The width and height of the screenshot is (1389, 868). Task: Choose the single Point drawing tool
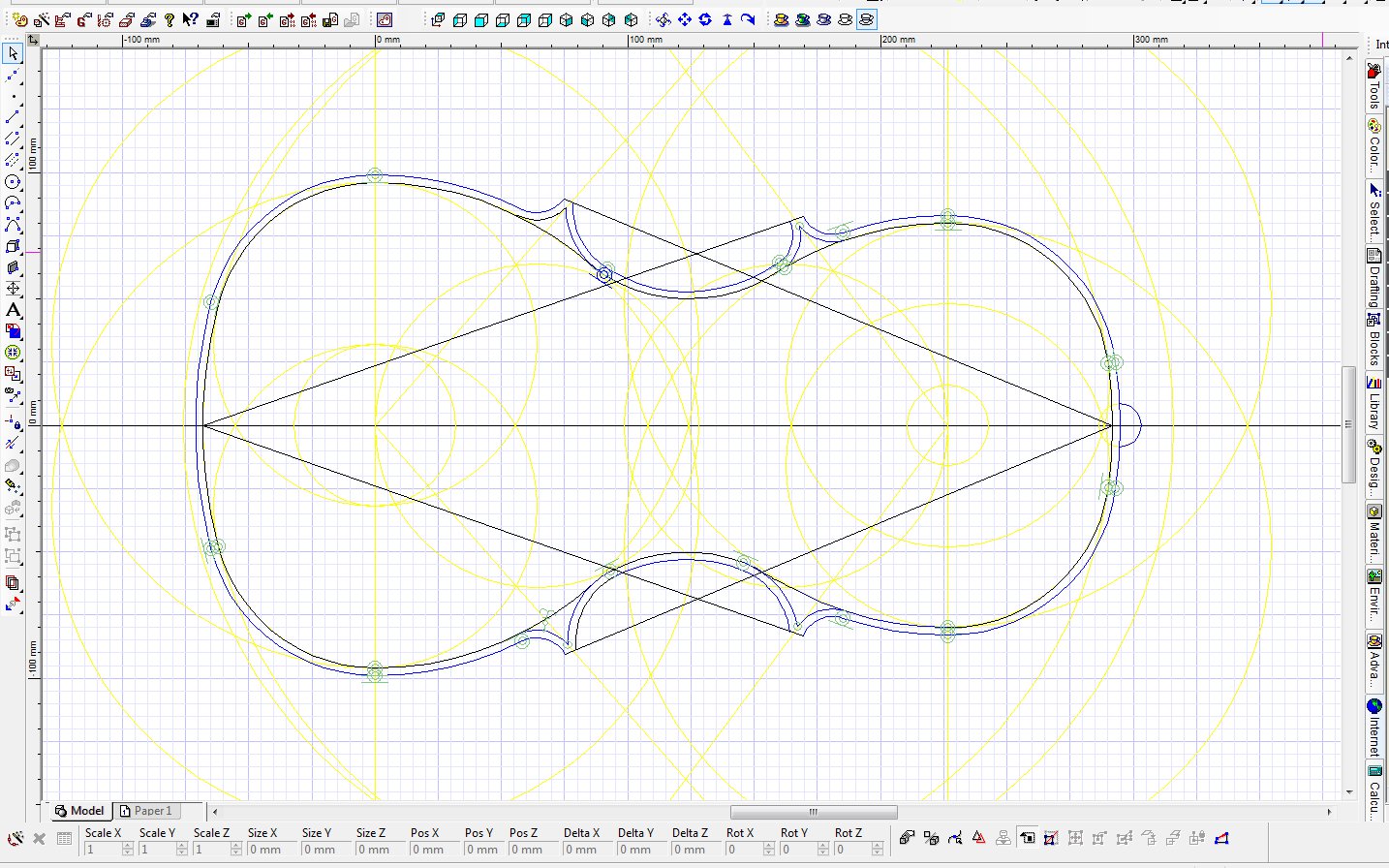coord(13,97)
